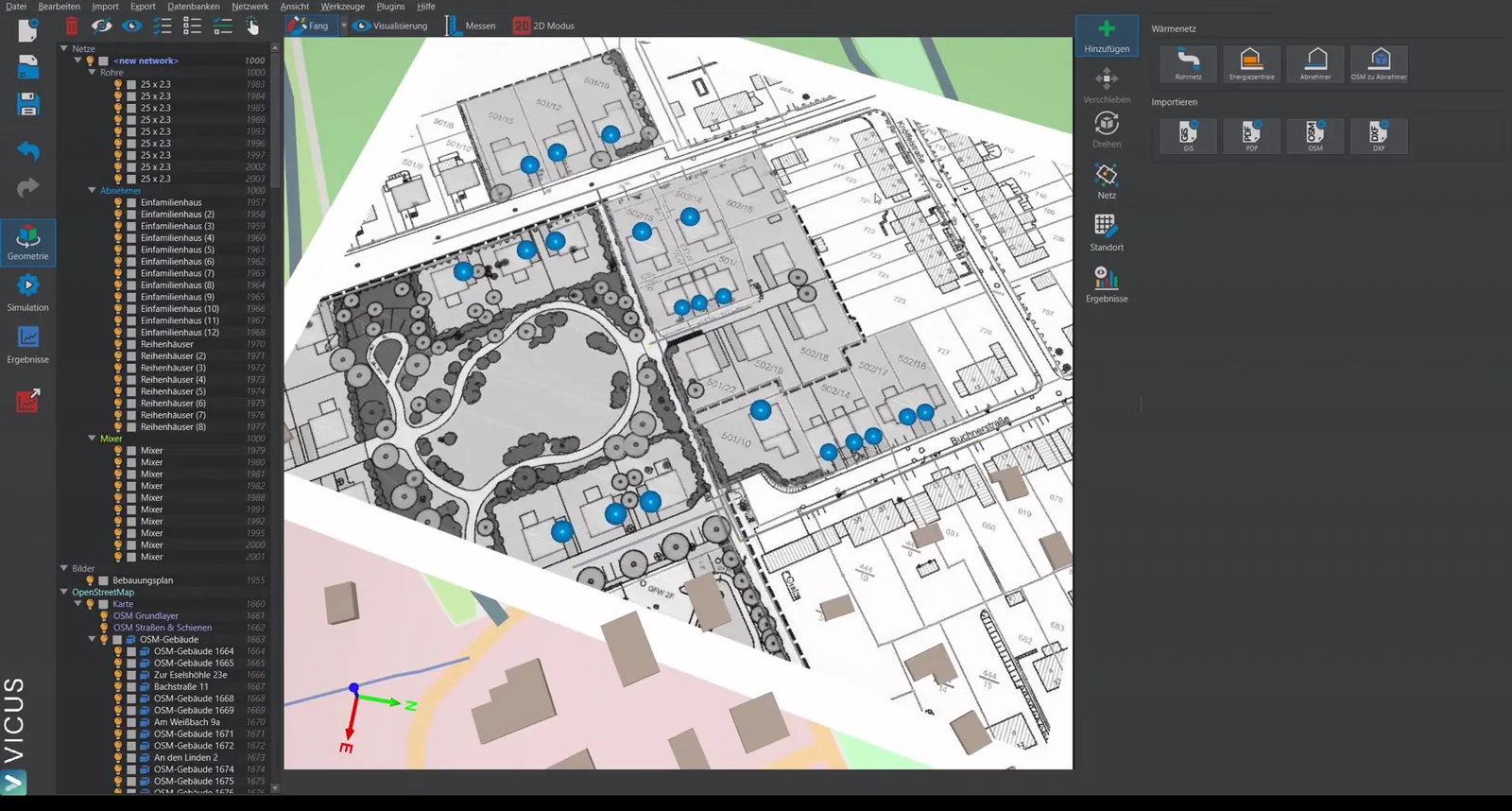Select the Drehen rotate tool

[1107, 129]
